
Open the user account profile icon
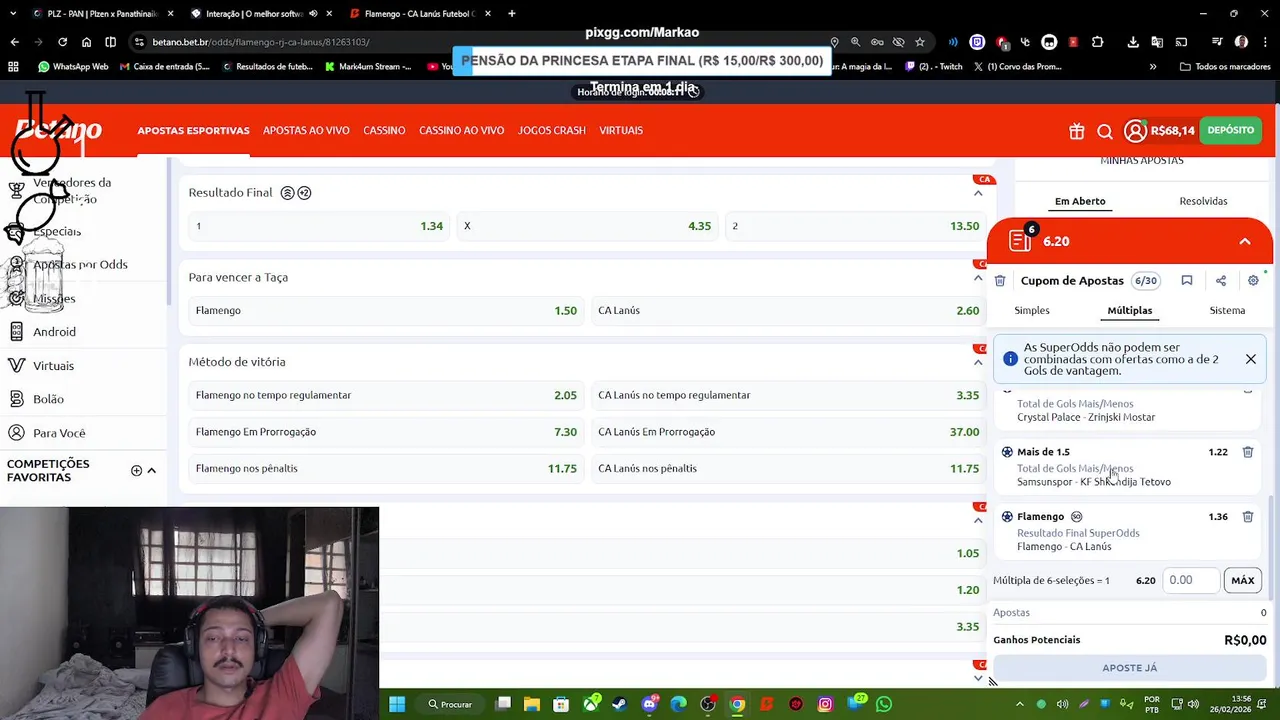(x=1135, y=131)
